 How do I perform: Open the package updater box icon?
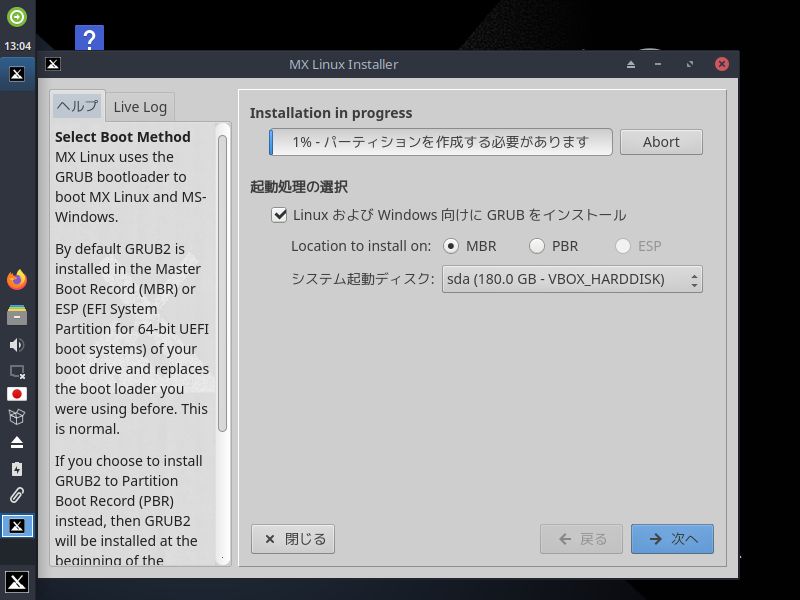coord(17,417)
